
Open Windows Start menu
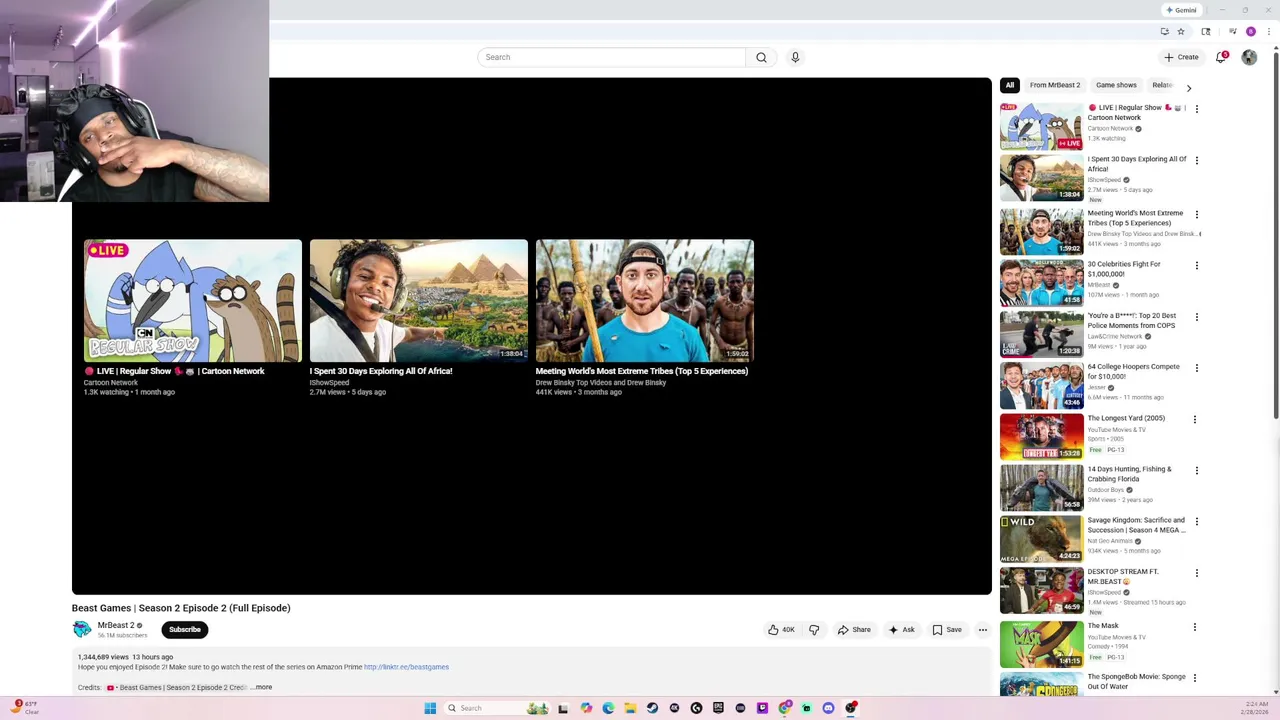(x=430, y=708)
